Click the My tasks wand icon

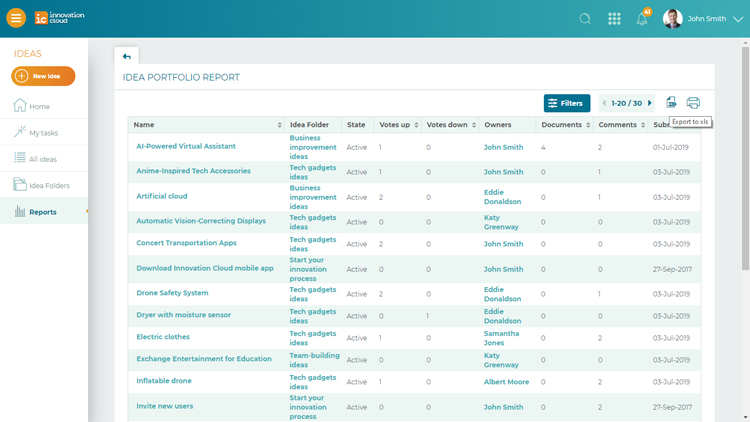point(20,131)
